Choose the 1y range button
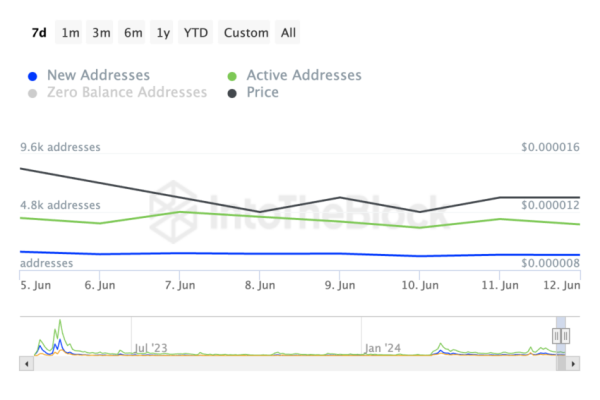 [163, 33]
